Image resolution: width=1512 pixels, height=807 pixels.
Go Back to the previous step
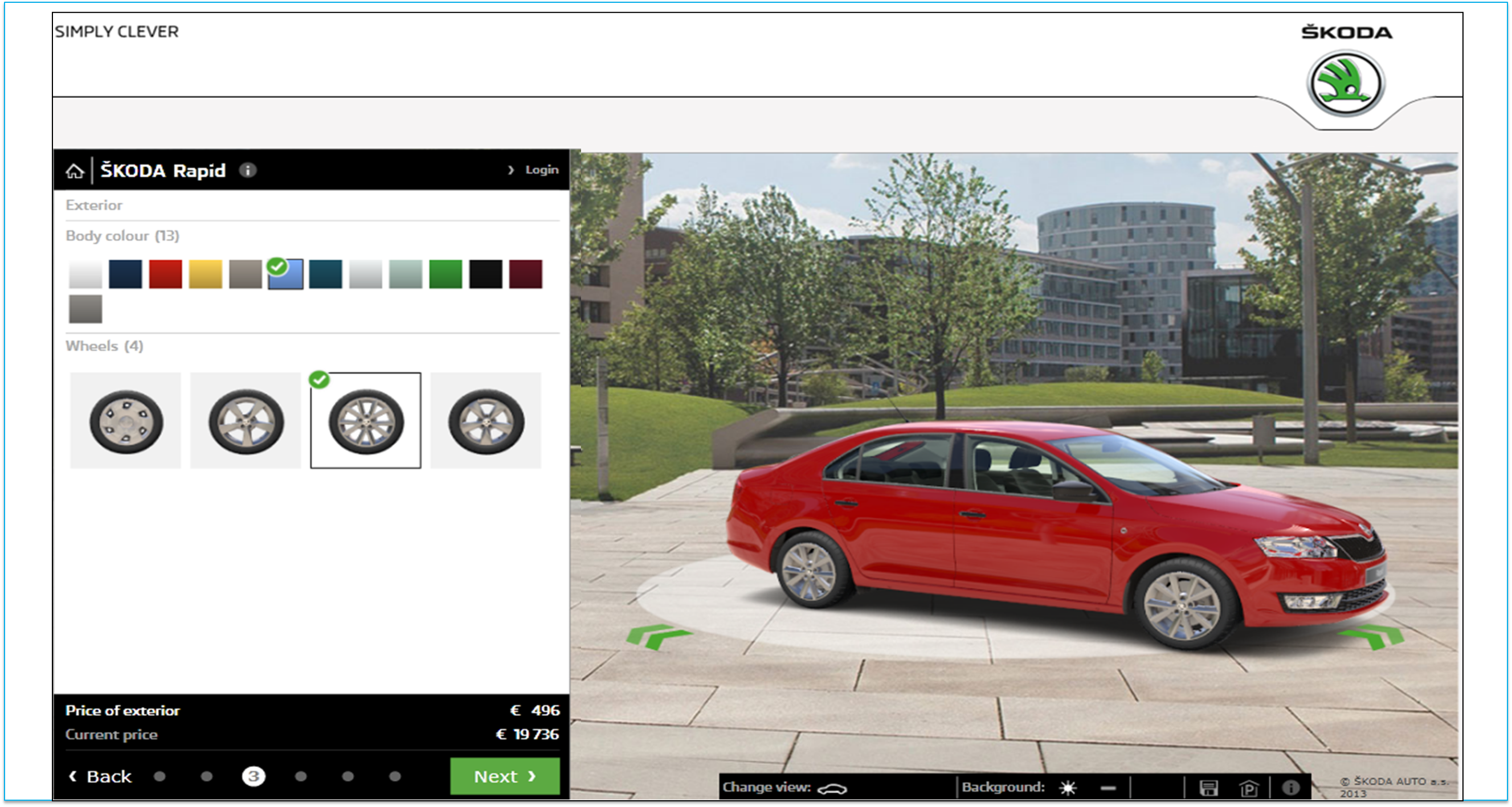pyautogui.click(x=100, y=776)
